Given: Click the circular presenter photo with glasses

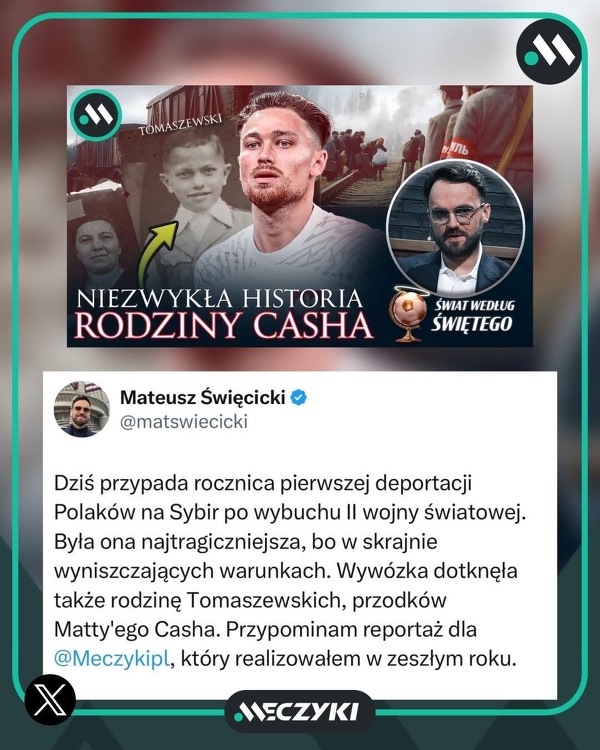Looking at the screenshot, I should click(x=455, y=228).
